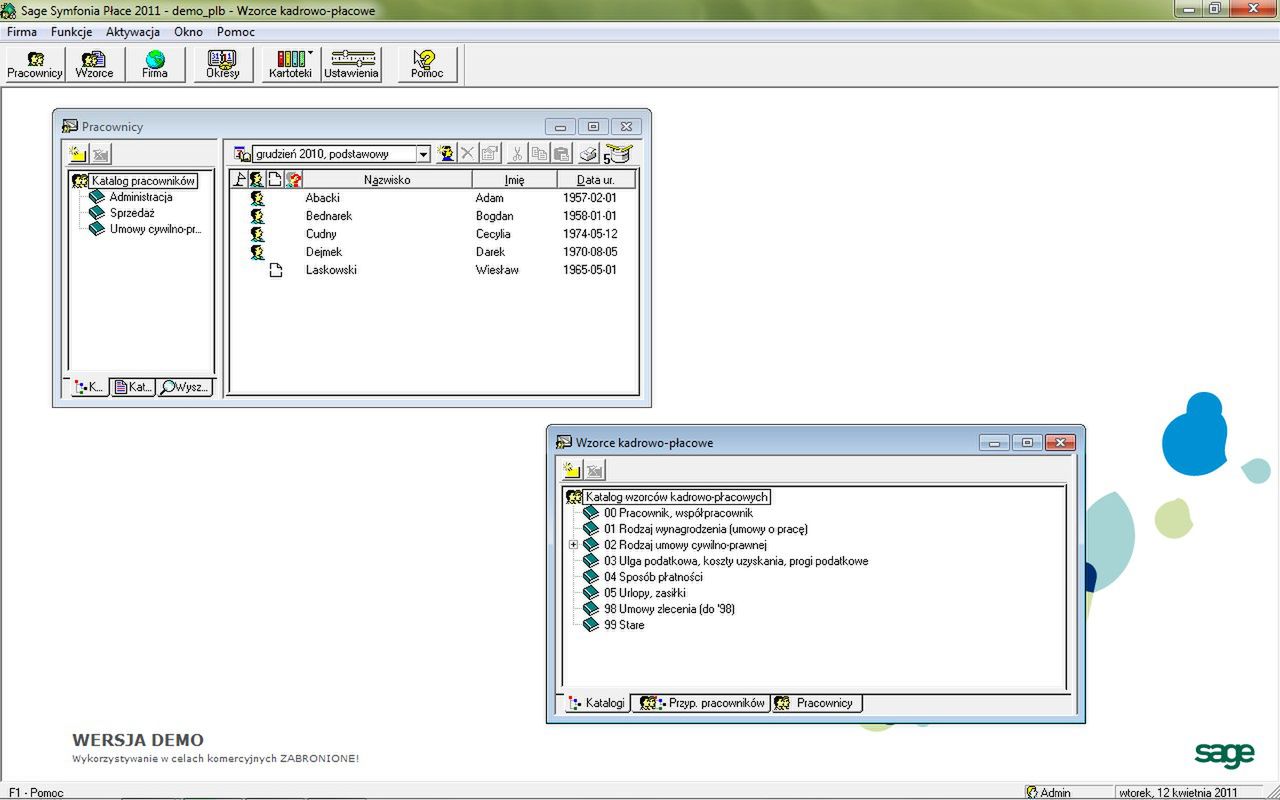Select 03 Ulga podatkowa, koszty uzyskania item
Screen dimensions: 1280x800
pos(736,561)
